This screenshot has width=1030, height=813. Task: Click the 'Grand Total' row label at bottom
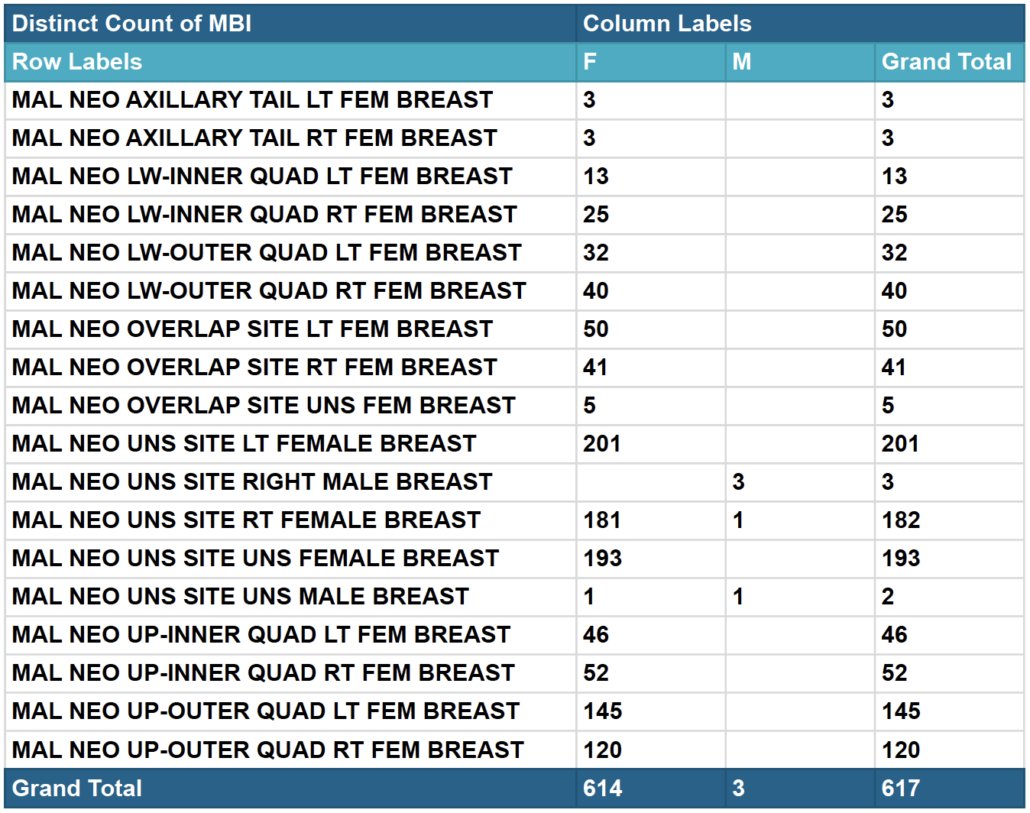[77, 789]
